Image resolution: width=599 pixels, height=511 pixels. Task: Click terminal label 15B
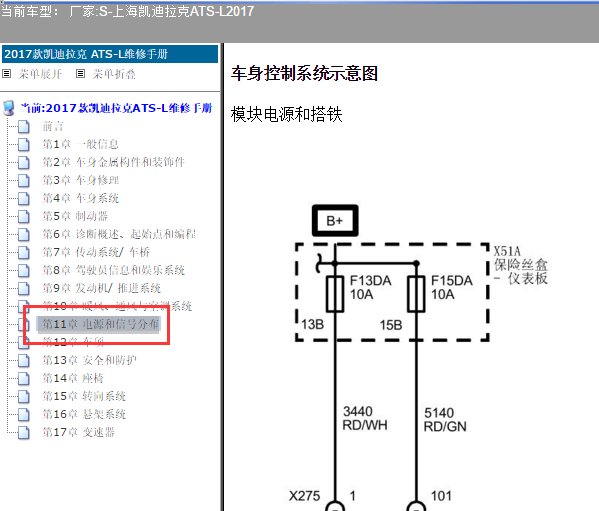coord(391,325)
